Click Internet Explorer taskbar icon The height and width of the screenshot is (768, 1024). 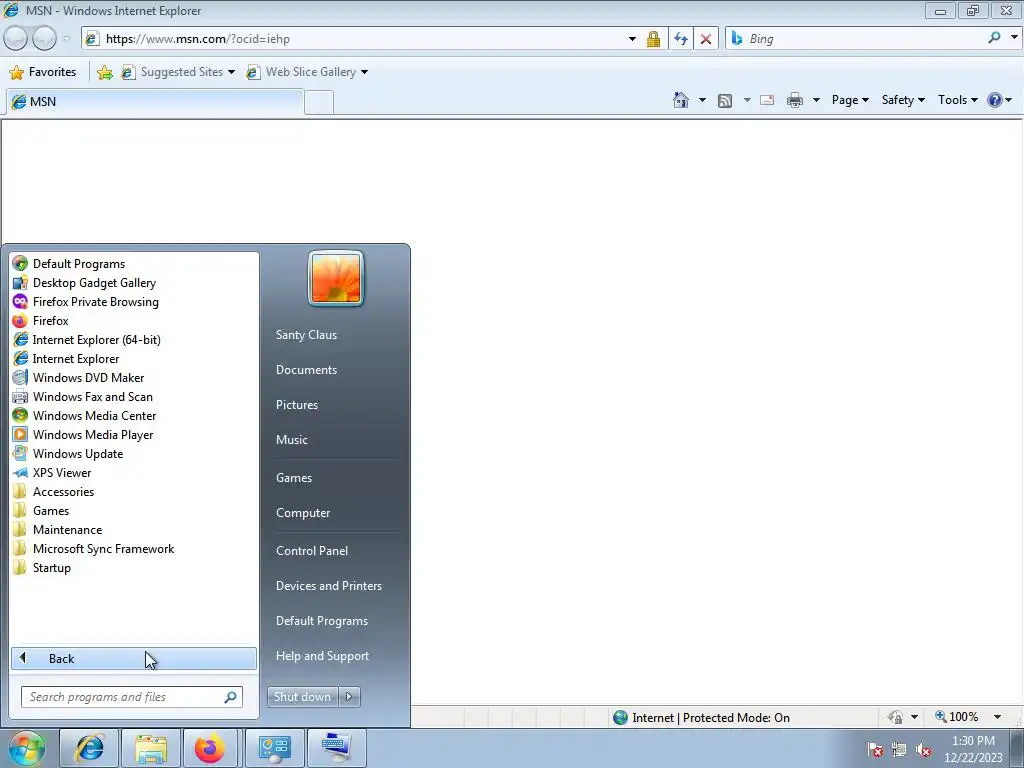point(89,748)
